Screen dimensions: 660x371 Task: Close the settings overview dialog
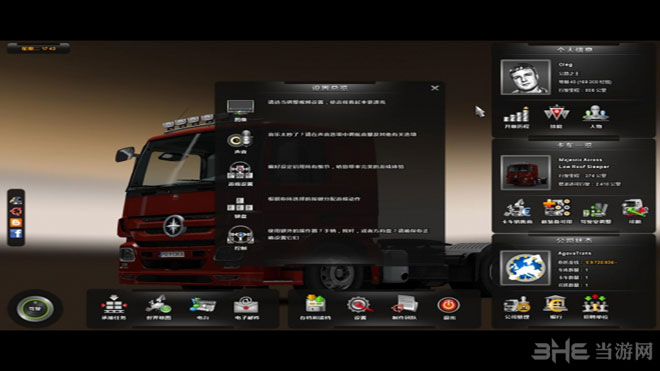pyautogui.click(x=435, y=88)
